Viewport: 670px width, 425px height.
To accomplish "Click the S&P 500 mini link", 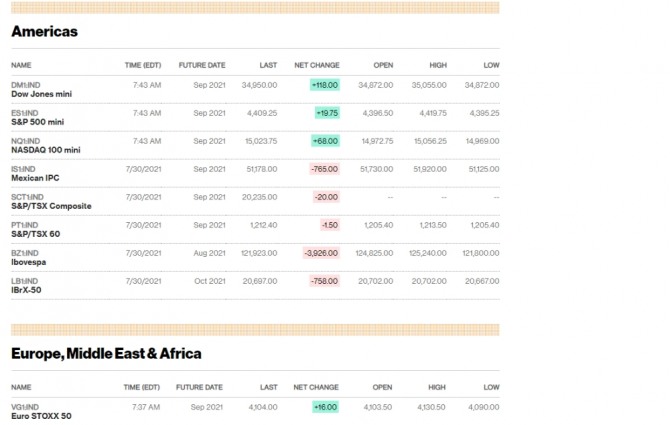I will [37, 121].
